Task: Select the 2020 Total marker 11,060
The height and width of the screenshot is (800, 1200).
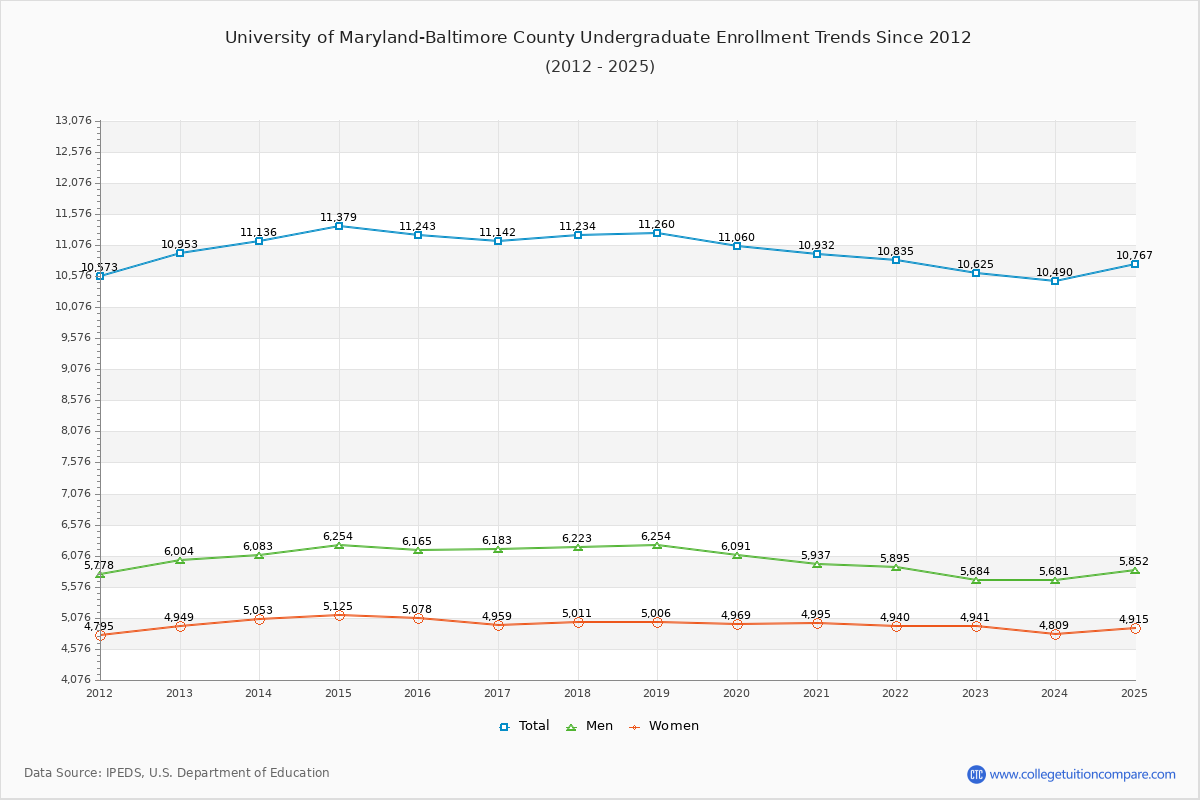Action: pos(737,246)
